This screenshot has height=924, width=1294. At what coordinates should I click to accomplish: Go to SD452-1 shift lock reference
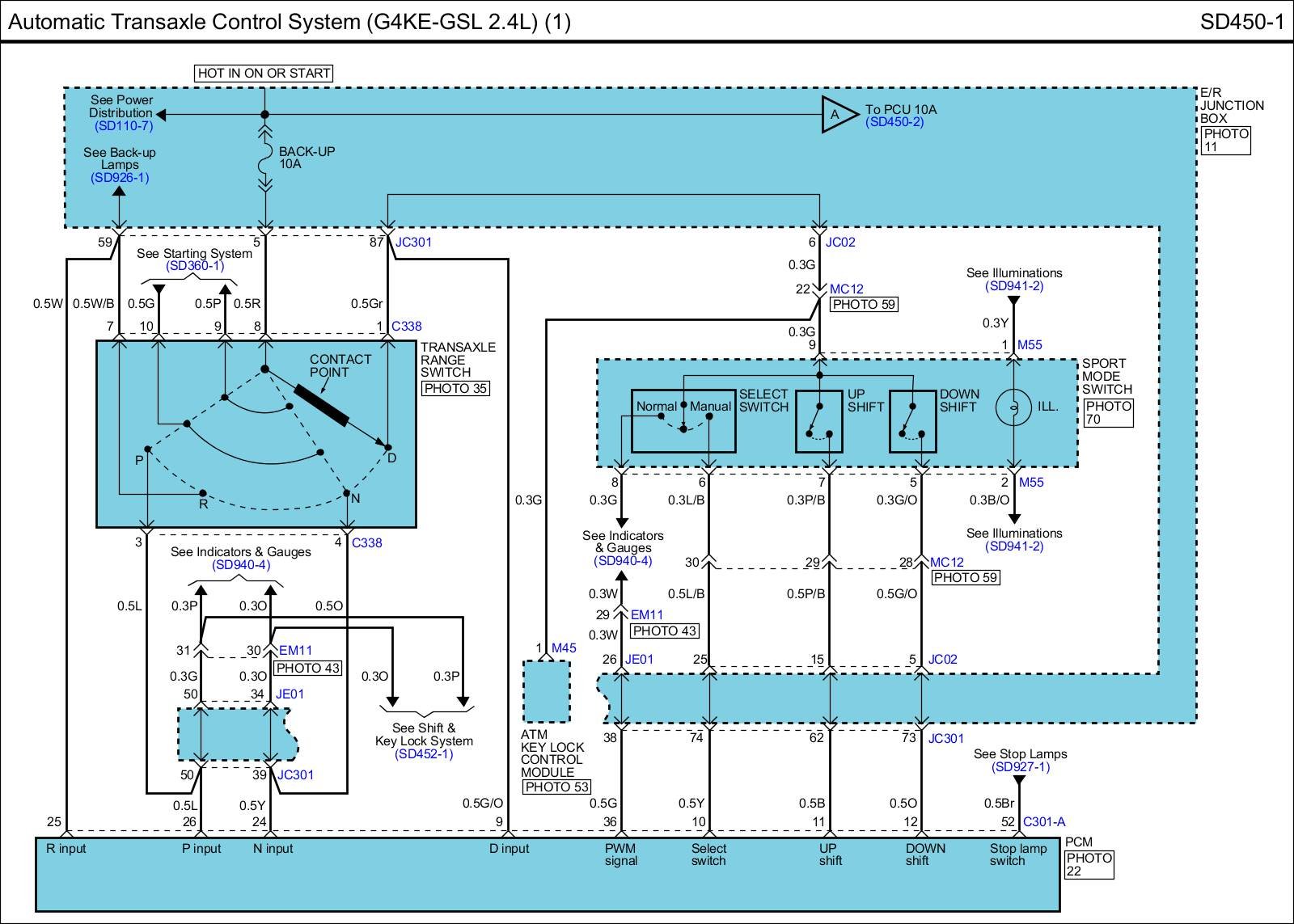(424, 754)
